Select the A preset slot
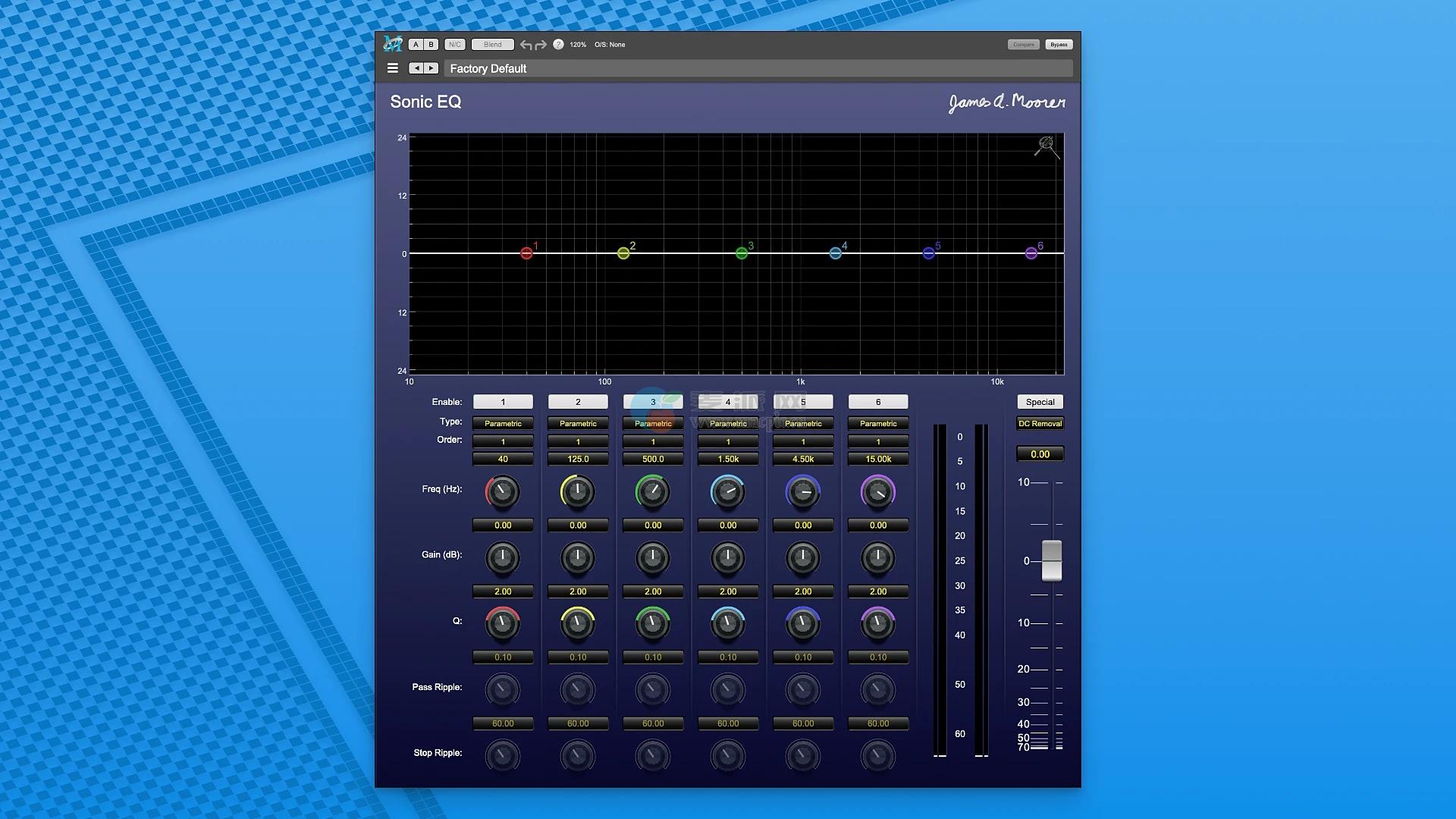This screenshot has height=819, width=1456. (x=416, y=45)
